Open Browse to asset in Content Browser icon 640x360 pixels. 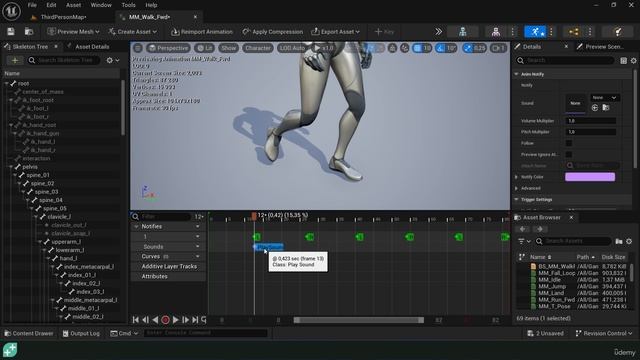pos(29,31)
